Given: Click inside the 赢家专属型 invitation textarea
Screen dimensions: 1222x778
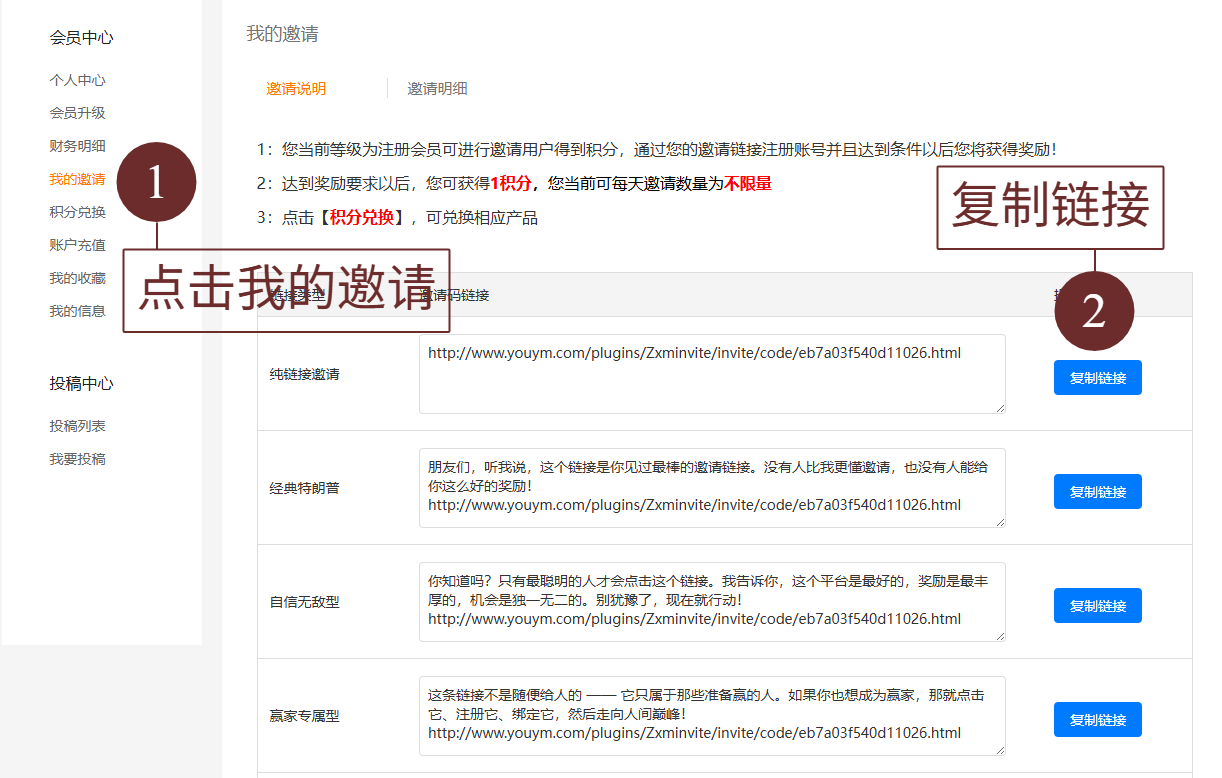Looking at the screenshot, I should pyautogui.click(x=712, y=716).
